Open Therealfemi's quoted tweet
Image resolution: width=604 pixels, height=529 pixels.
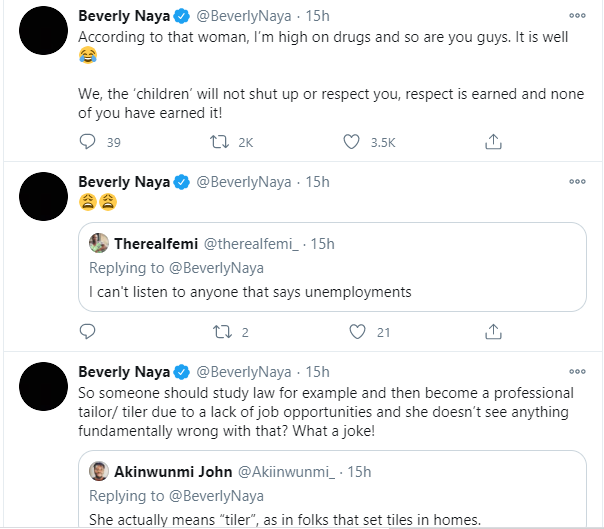coord(332,267)
